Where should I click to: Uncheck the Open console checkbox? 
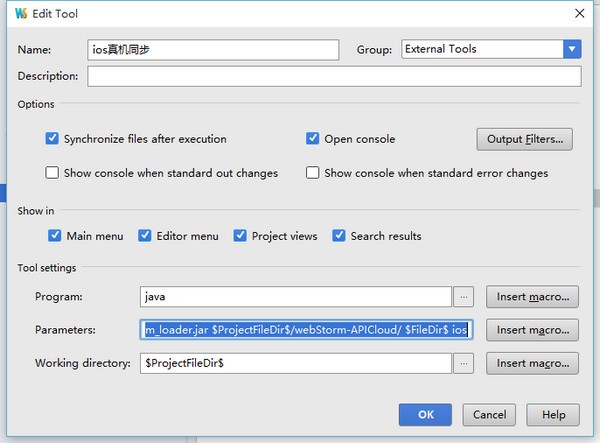coord(312,138)
